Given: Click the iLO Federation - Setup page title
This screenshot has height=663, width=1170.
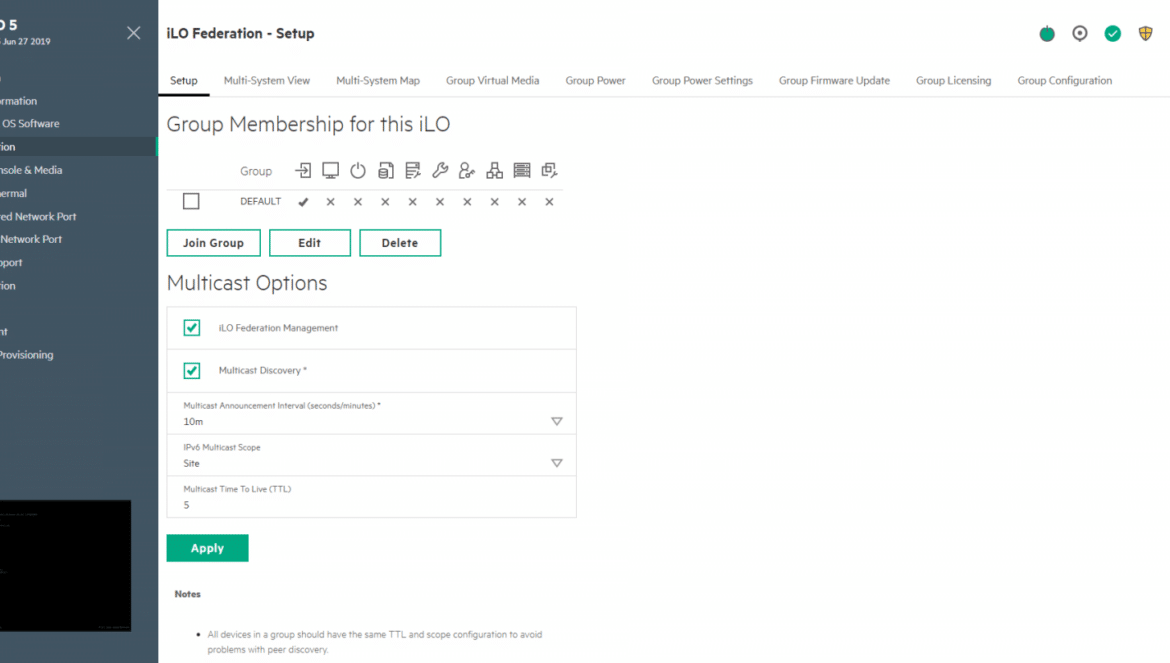Looking at the screenshot, I should click(x=240, y=34).
